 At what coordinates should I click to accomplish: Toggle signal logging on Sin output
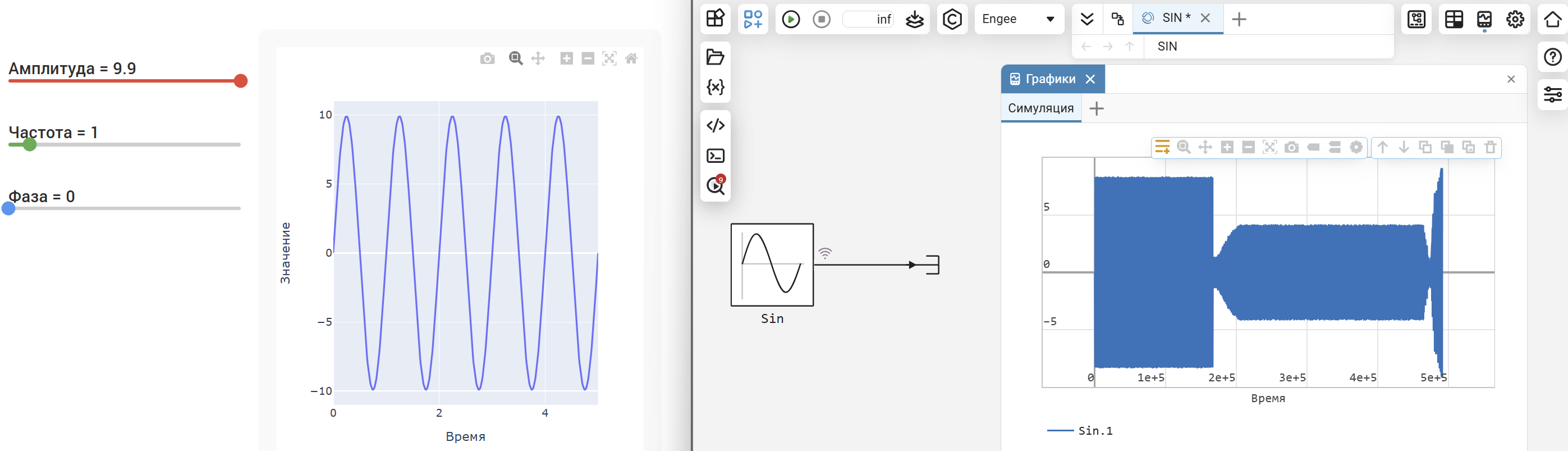click(x=825, y=253)
